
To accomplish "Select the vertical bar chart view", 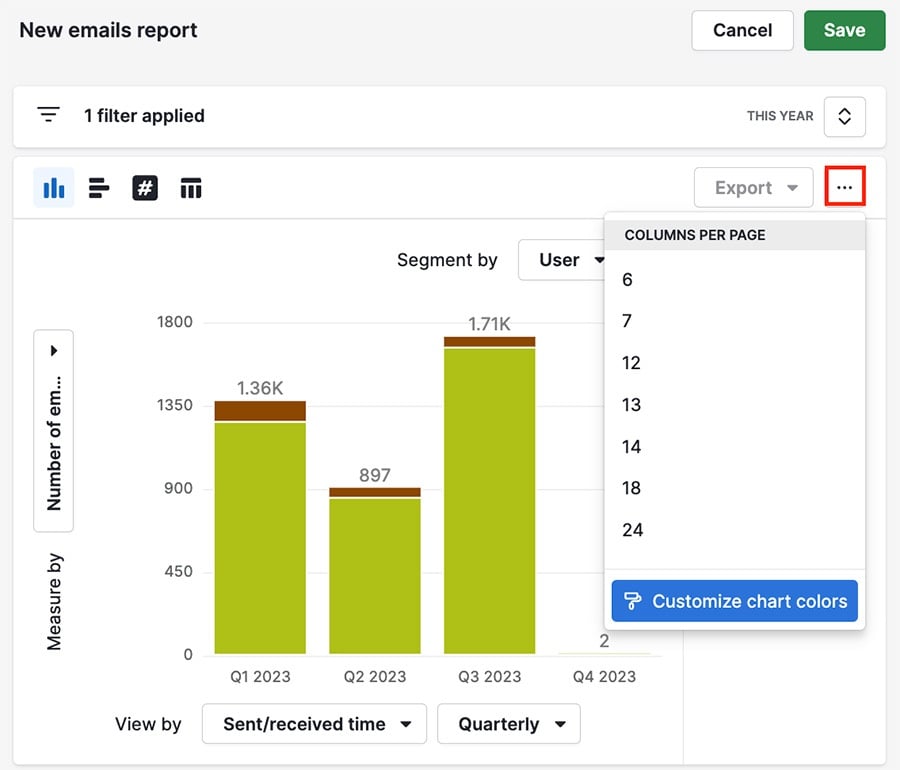I will [x=53, y=187].
